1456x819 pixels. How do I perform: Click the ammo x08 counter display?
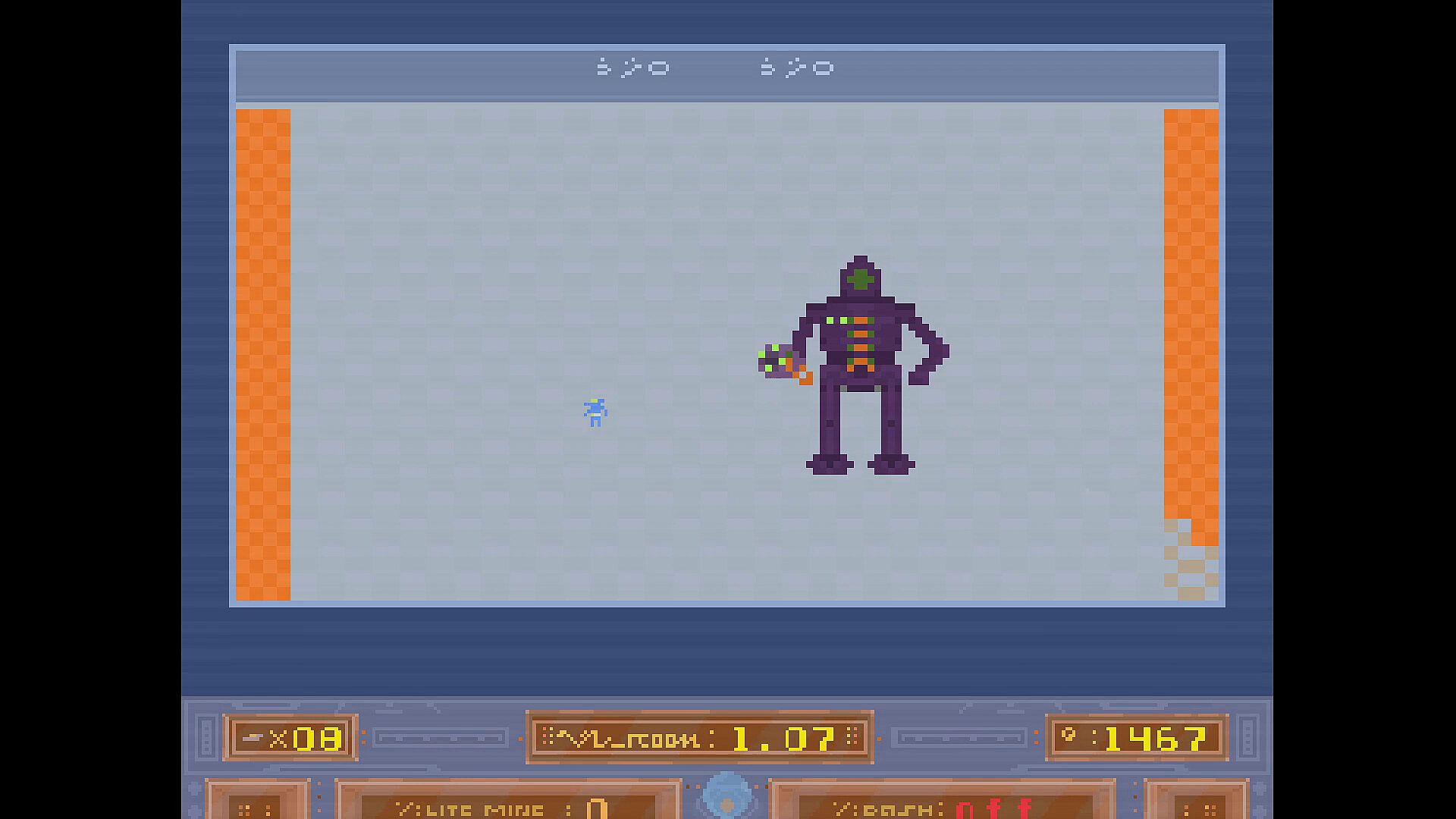pos(290,738)
